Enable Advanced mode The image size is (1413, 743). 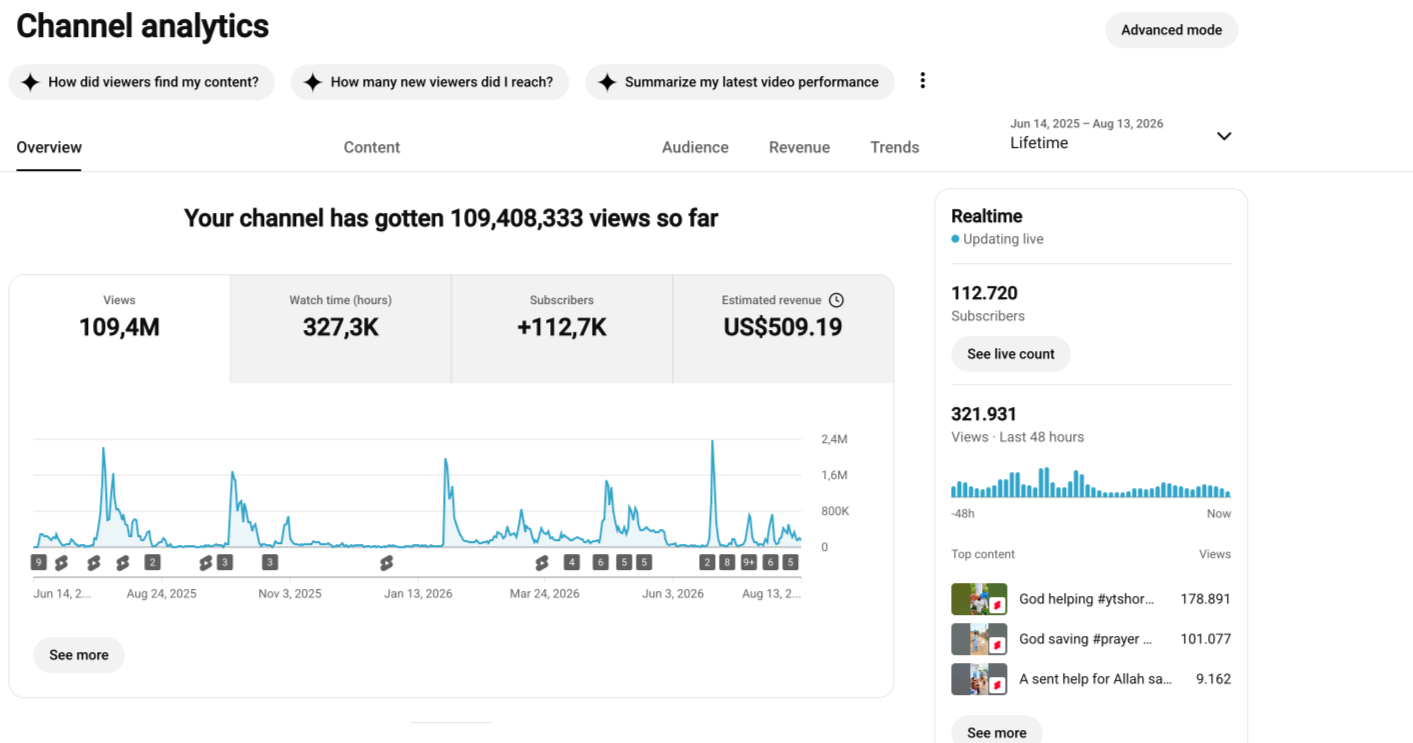pyautogui.click(x=1171, y=30)
